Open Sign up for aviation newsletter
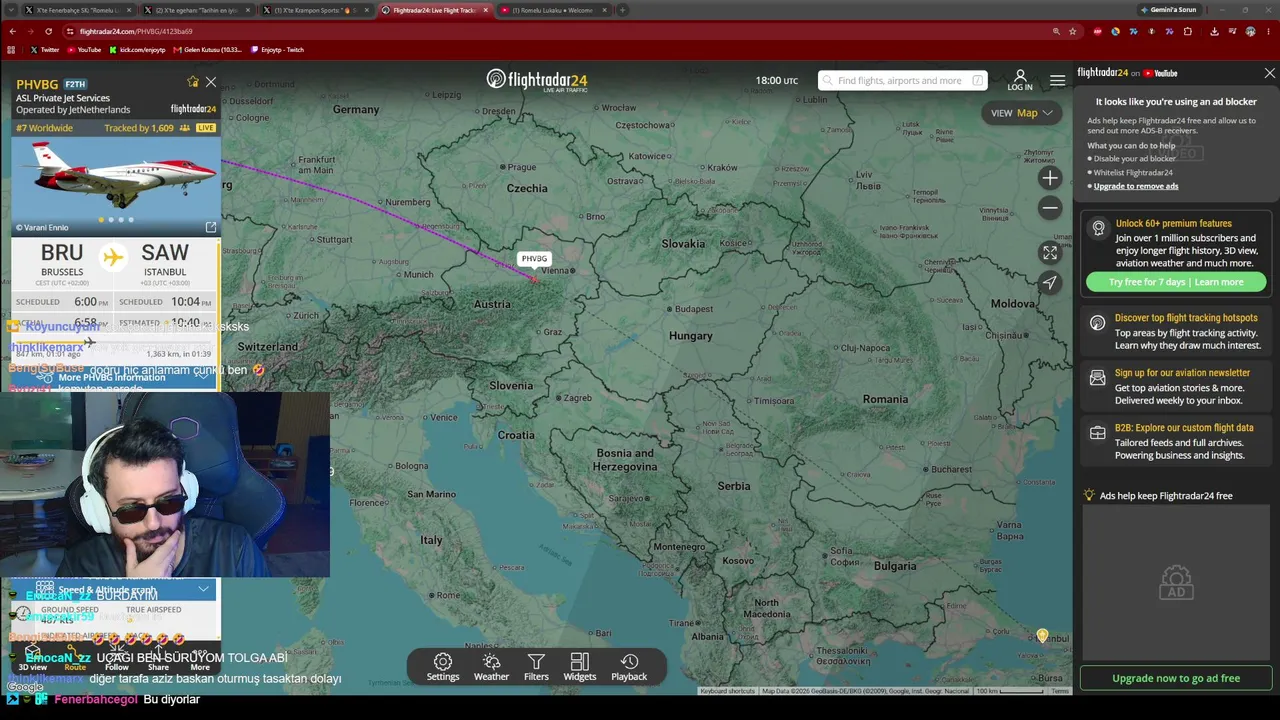Image resolution: width=1280 pixels, height=720 pixels. click(1176, 387)
